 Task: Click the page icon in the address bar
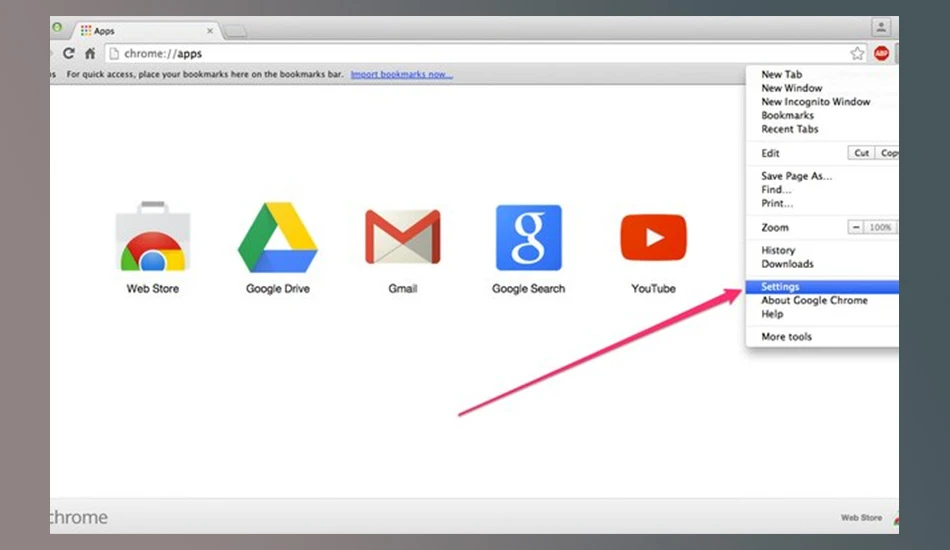point(114,53)
